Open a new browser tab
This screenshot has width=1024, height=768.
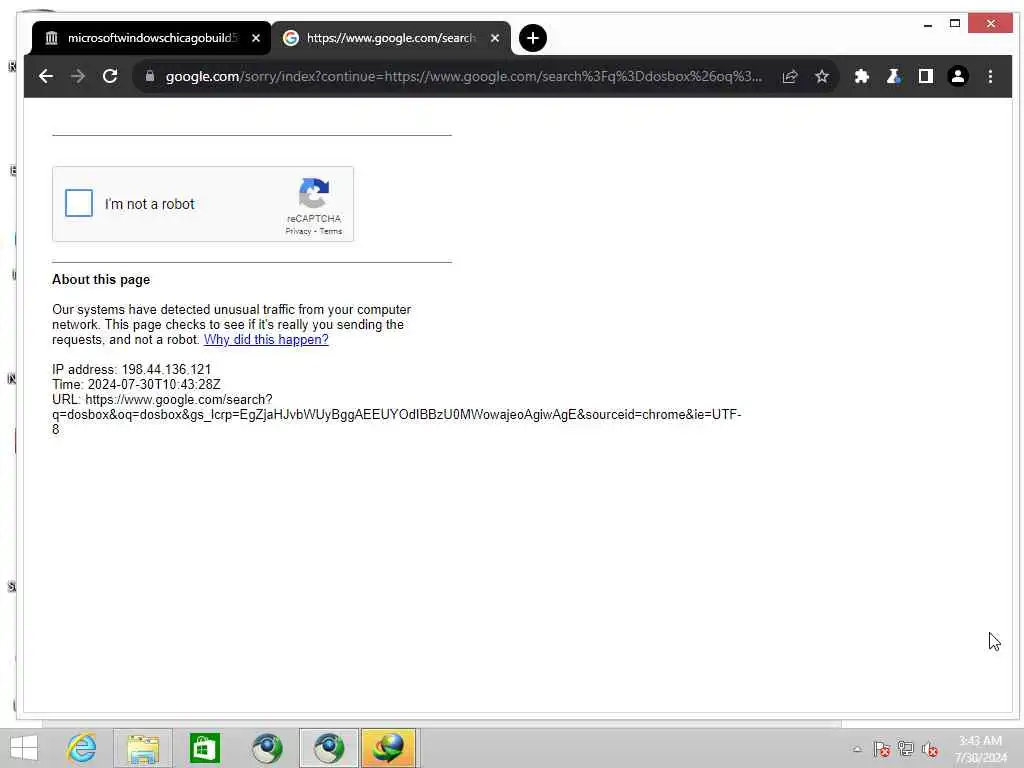(533, 38)
